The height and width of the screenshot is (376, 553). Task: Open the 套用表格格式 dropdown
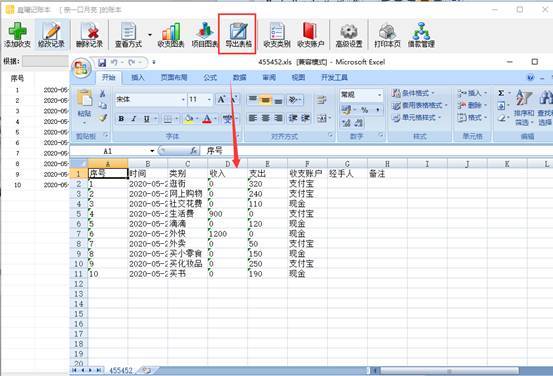420,105
